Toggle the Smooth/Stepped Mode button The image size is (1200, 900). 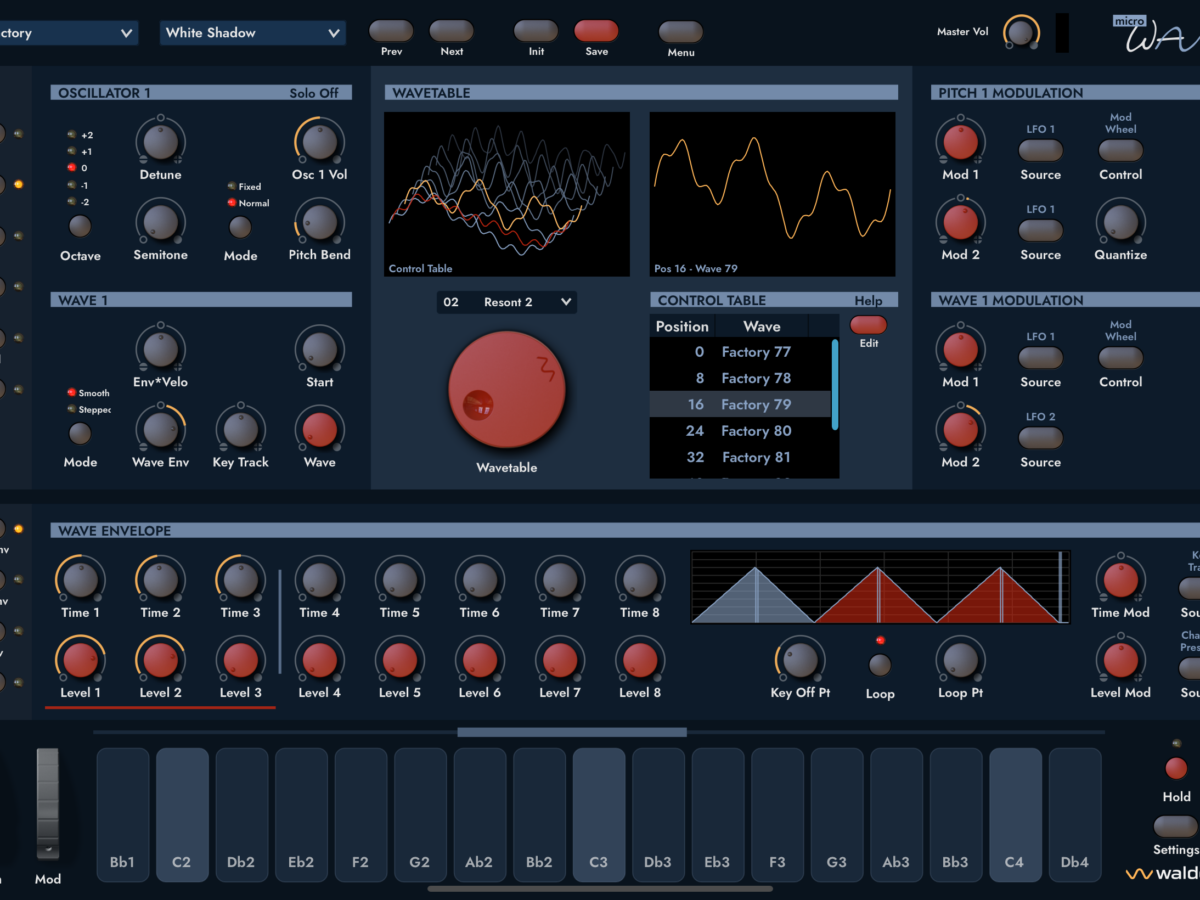80,434
